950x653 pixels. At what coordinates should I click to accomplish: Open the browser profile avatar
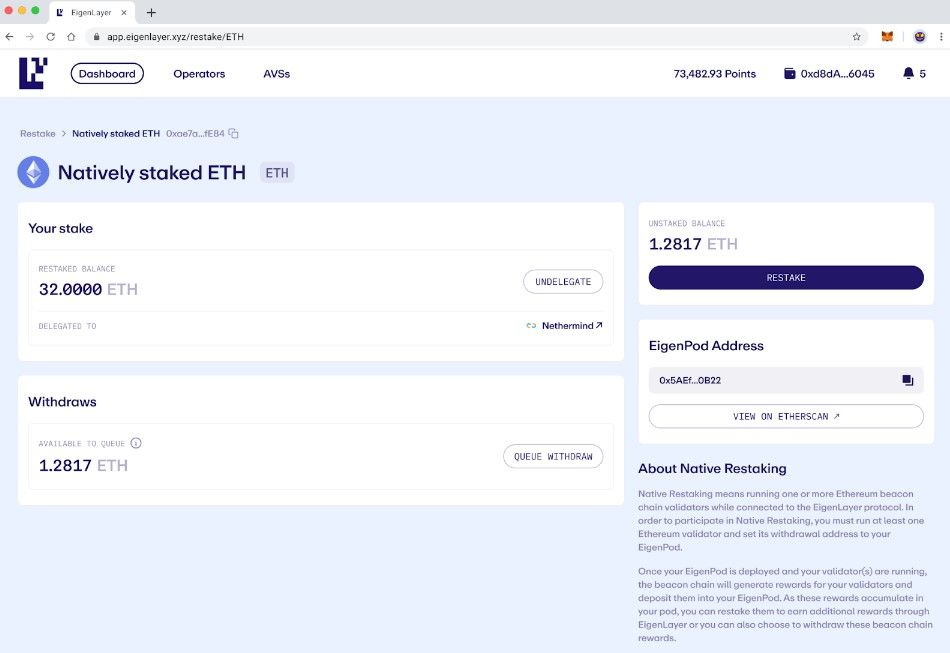(x=920, y=36)
